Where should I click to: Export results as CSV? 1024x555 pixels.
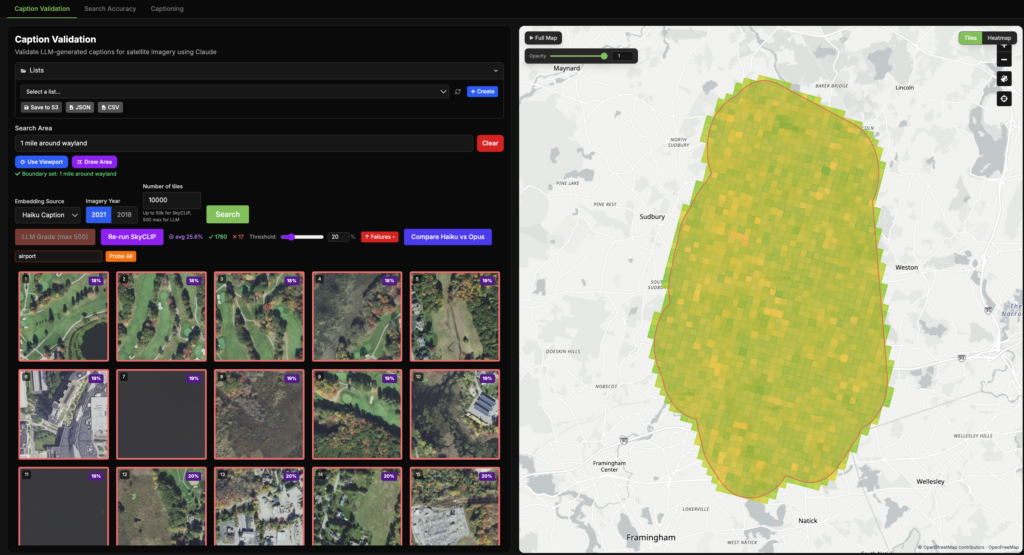(x=110, y=107)
